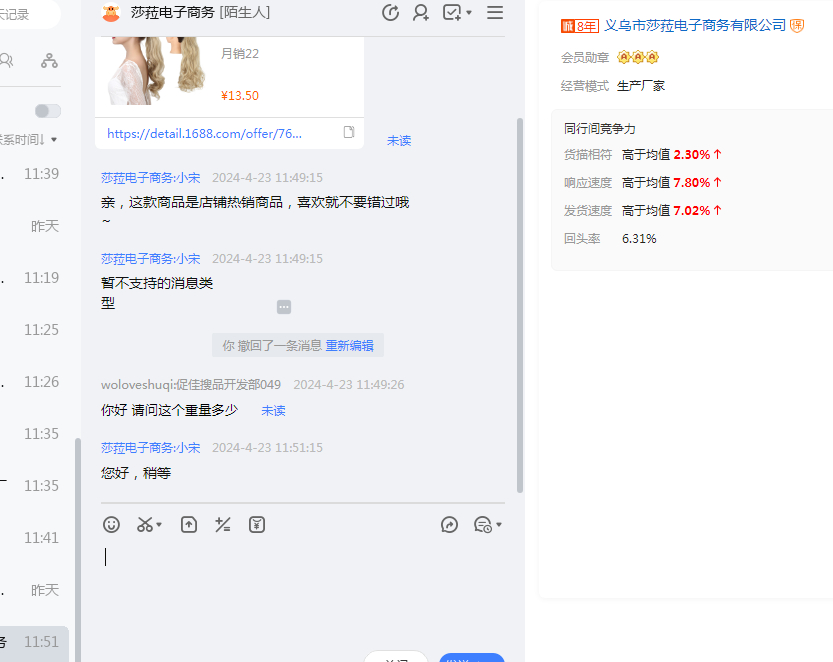Click the forward arrow bubble icon
This screenshot has height=662, width=833.
pyautogui.click(x=450, y=525)
